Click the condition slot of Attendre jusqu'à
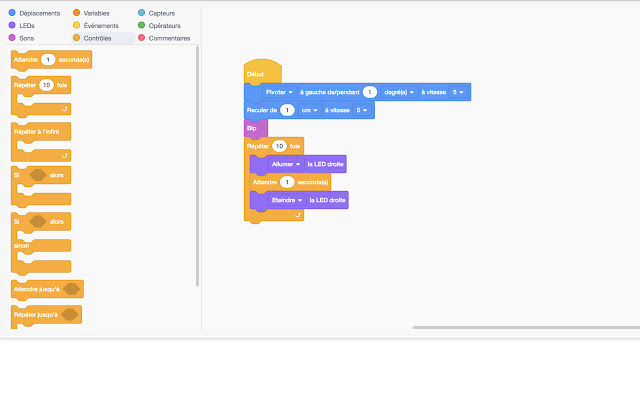The image size is (640, 400). [71, 289]
